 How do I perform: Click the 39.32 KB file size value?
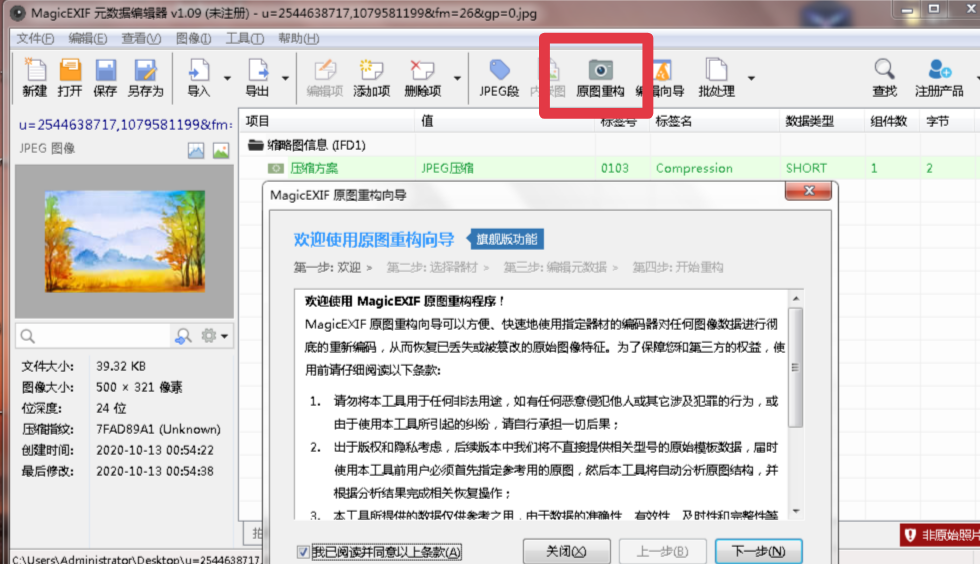point(121,366)
